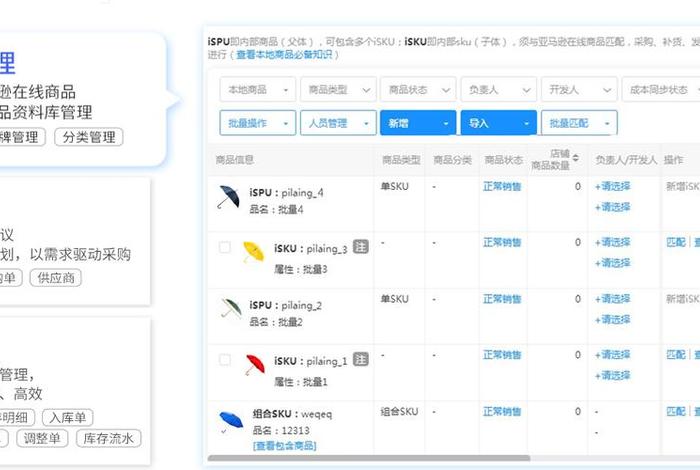Click the 商品信息 column header
700x470 pixels.
point(235,160)
